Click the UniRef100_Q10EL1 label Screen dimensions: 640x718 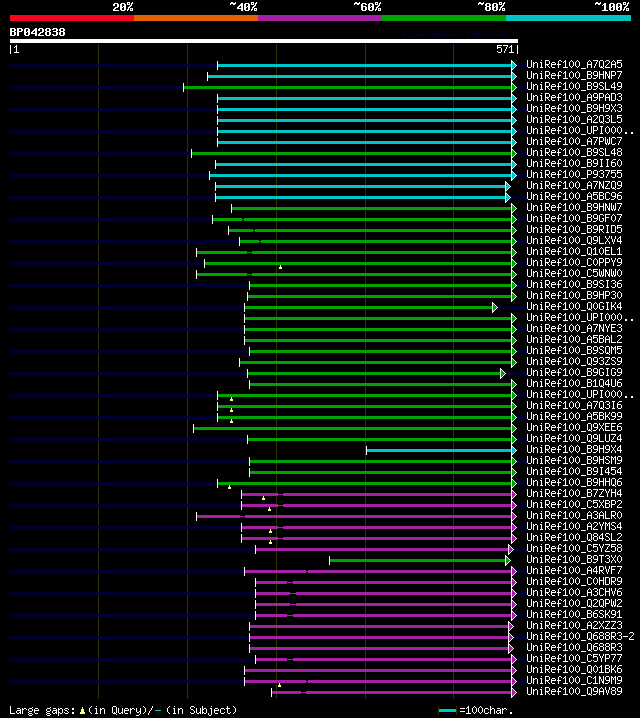pyautogui.click(x=574, y=251)
